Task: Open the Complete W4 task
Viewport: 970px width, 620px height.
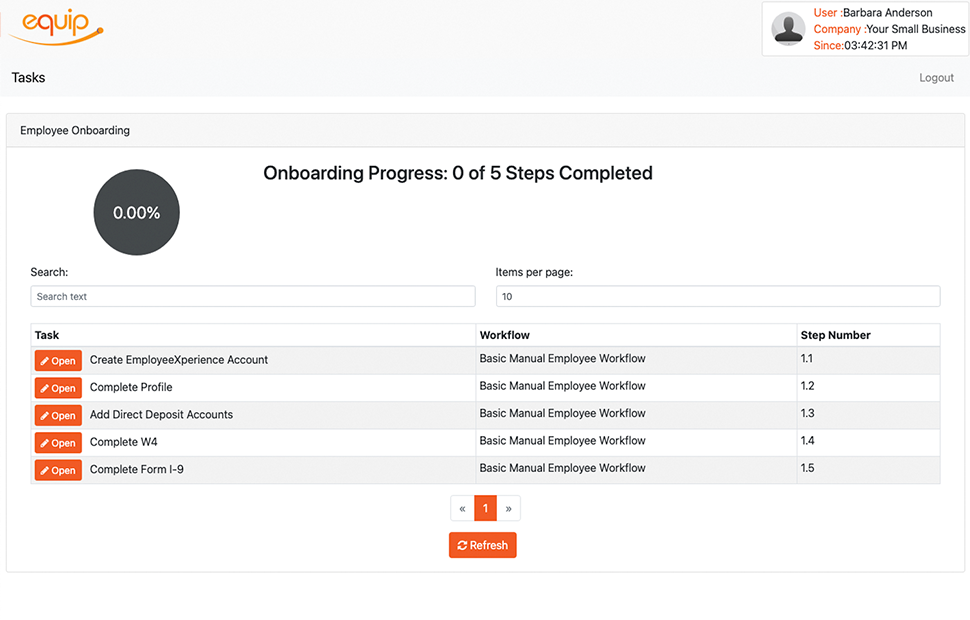Action: [x=58, y=442]
